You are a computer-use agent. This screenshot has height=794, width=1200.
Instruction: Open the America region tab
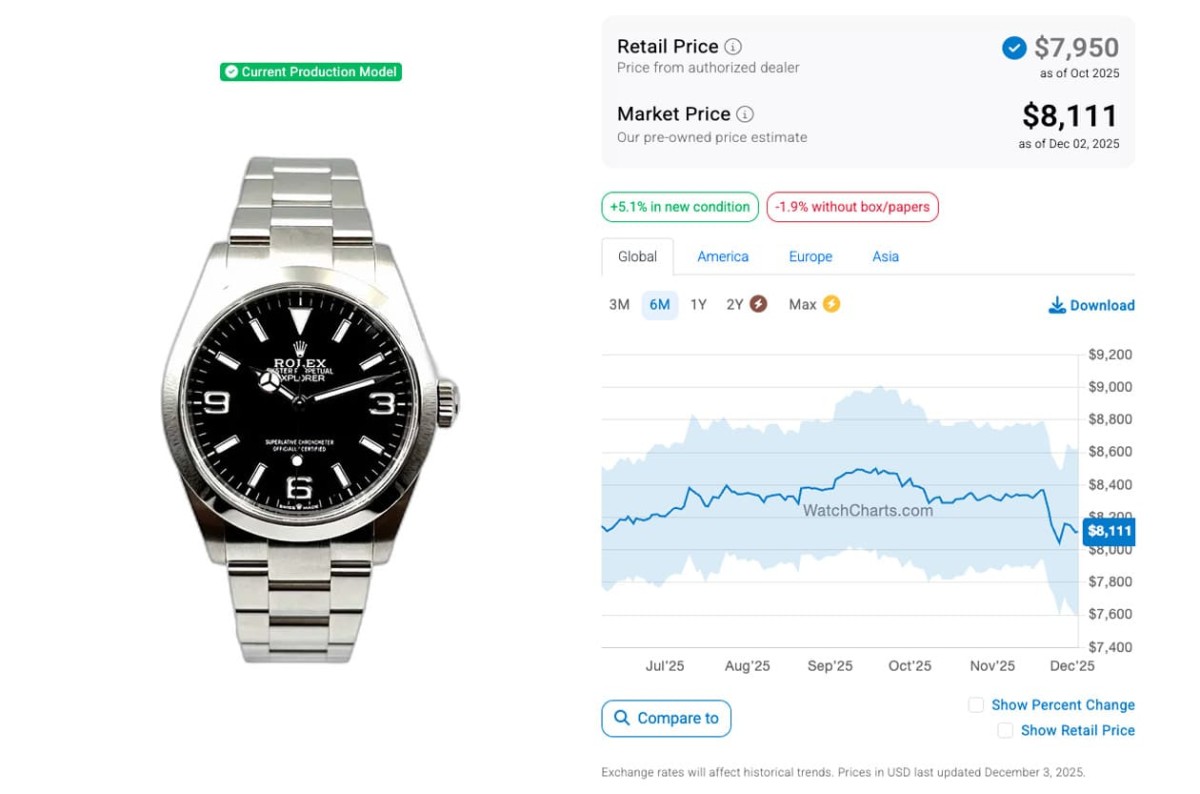(x=723, y=257)
